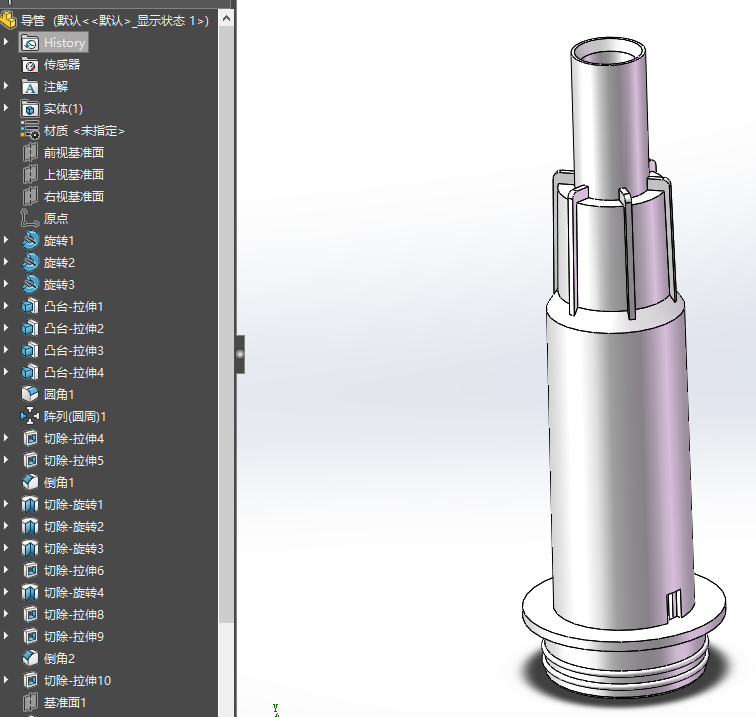
Task: Select the 切除-拉伸9 tree label
Action: pyautogui.click(x=74, y=637)
